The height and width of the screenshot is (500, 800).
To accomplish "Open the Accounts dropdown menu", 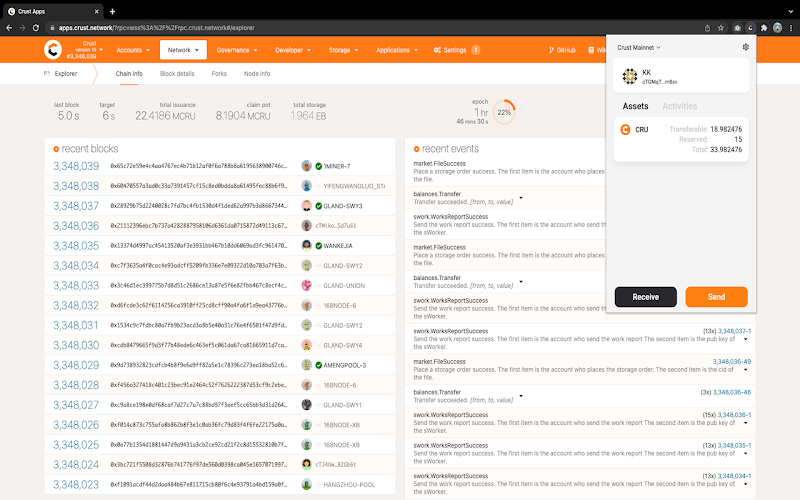I will click(x=133, y=50).
